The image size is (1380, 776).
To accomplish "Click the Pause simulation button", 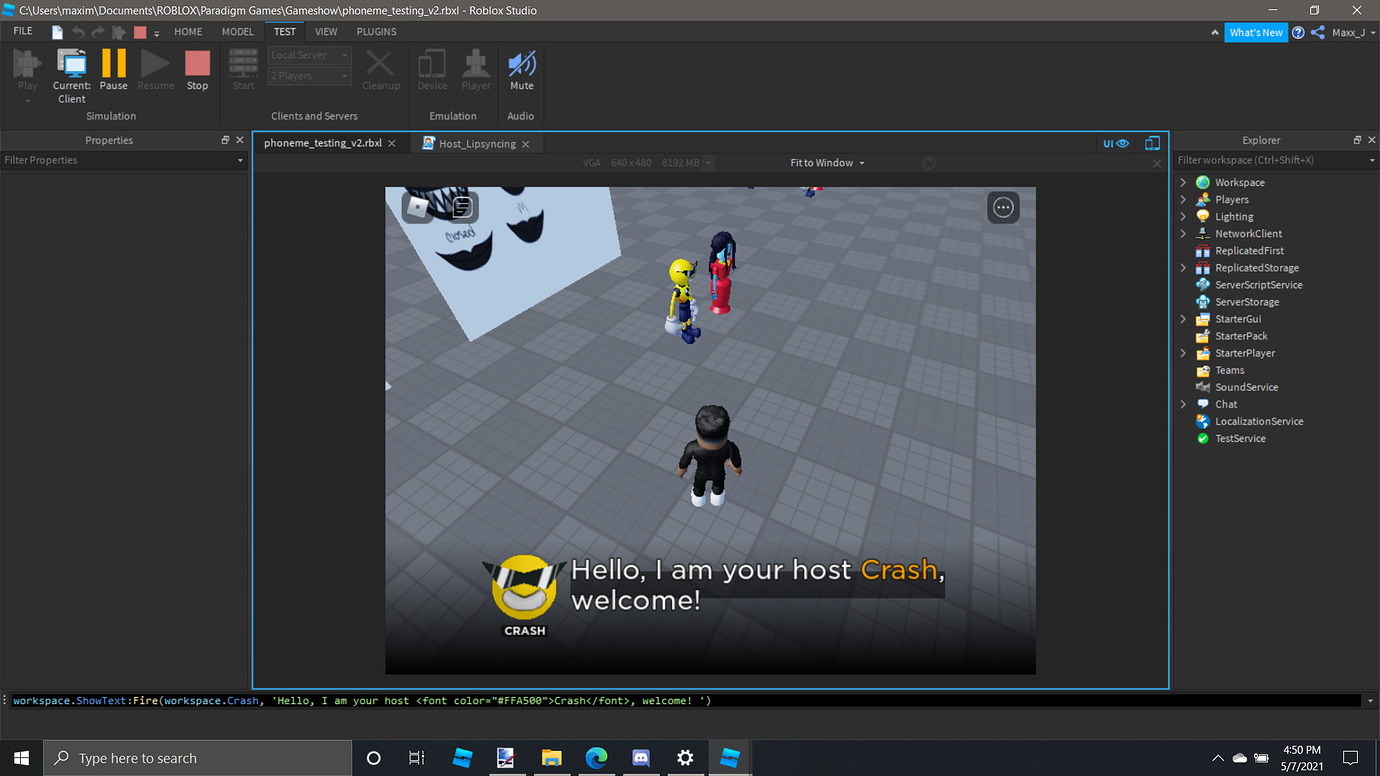I will 113,70.
